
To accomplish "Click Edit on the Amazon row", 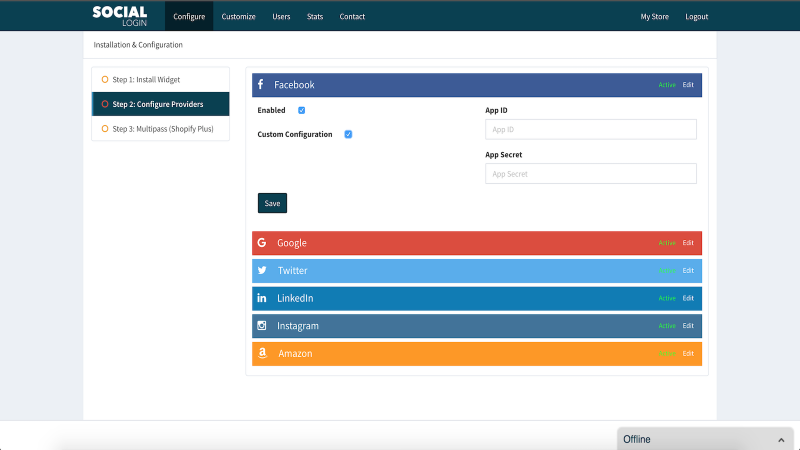I will pos(688,353).
